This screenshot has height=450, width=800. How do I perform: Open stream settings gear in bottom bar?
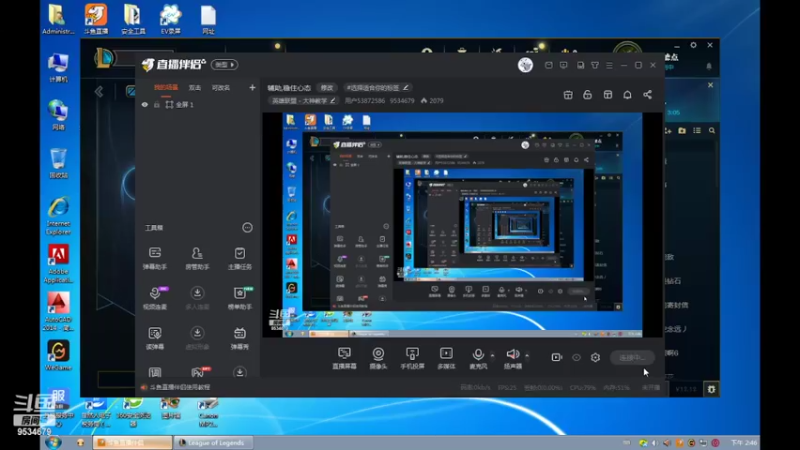(x=595, y=357)
